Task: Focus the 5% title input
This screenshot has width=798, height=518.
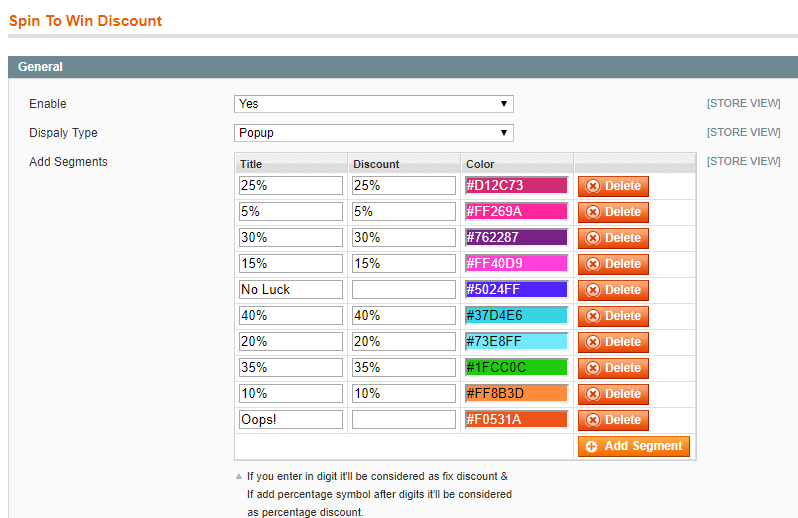Action: pyautogui.click(x=290, y=212)
